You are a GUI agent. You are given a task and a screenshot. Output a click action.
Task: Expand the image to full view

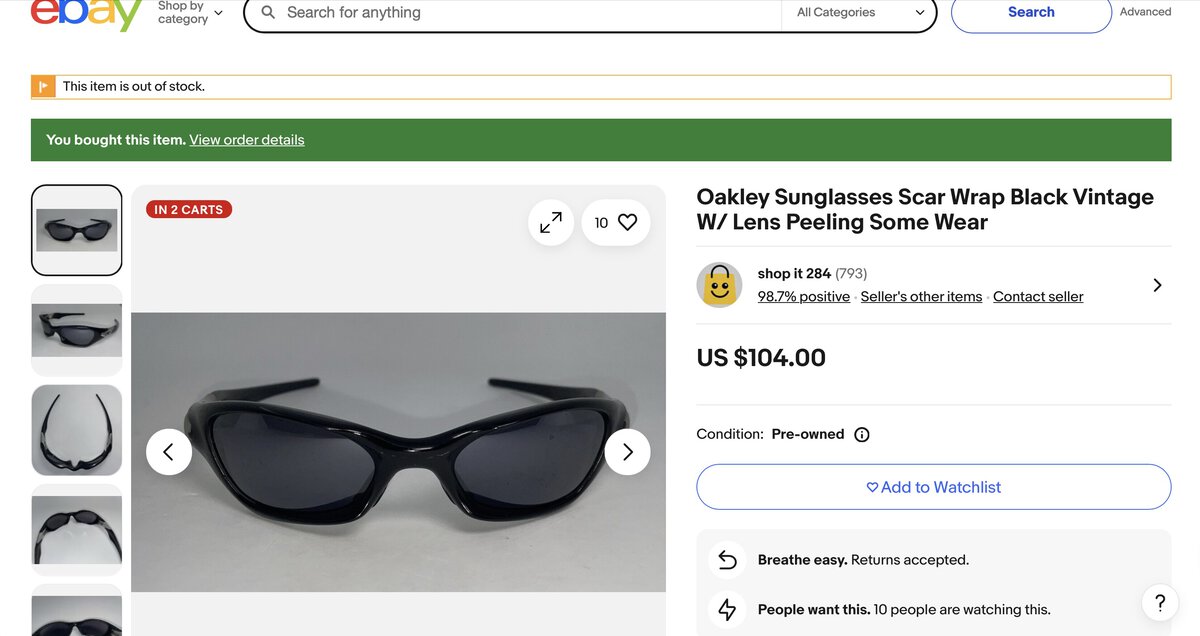pyautogui.click(x=551, y=223)
